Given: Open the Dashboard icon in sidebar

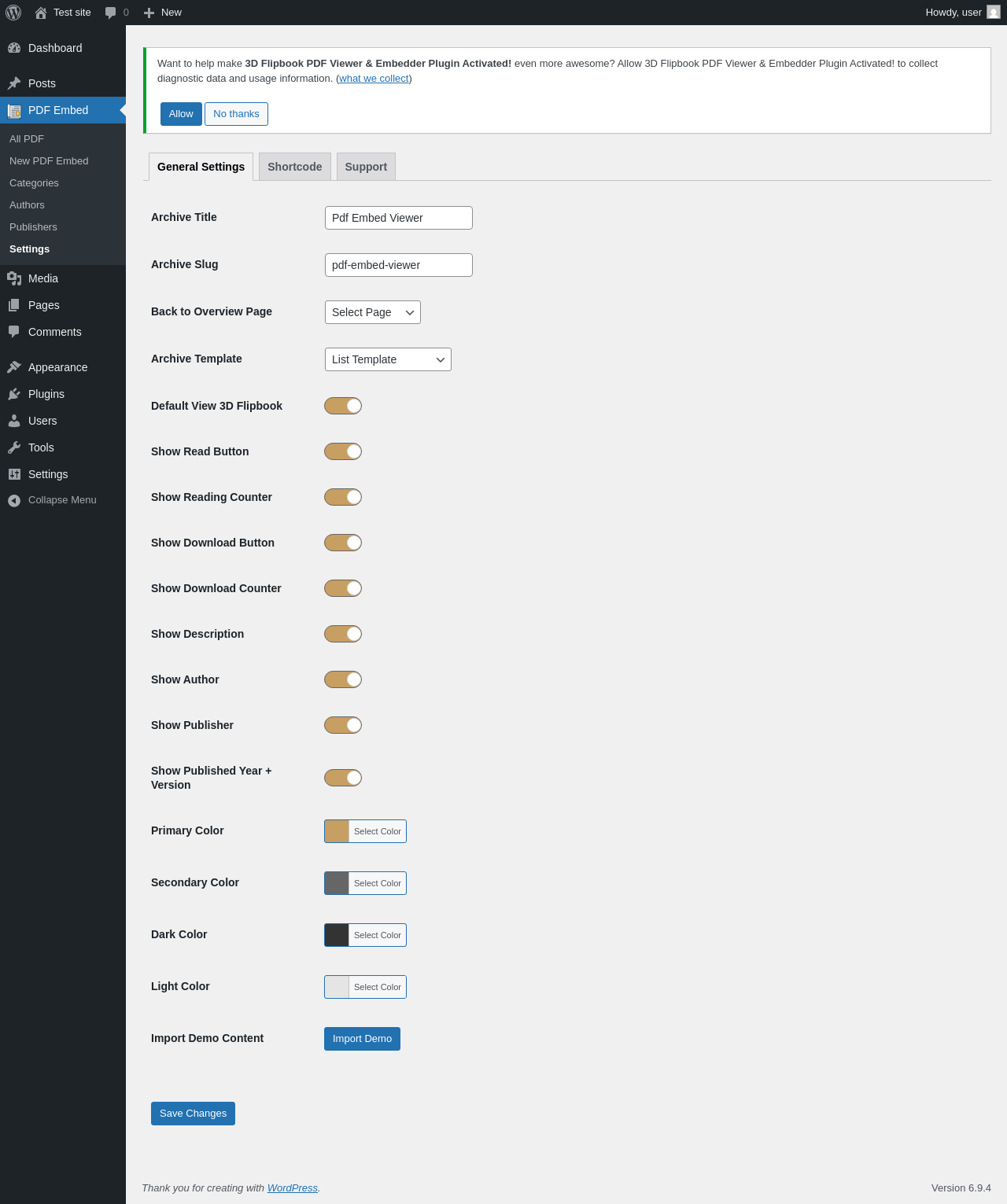Looking at the screenshot, I should point(14,48).
